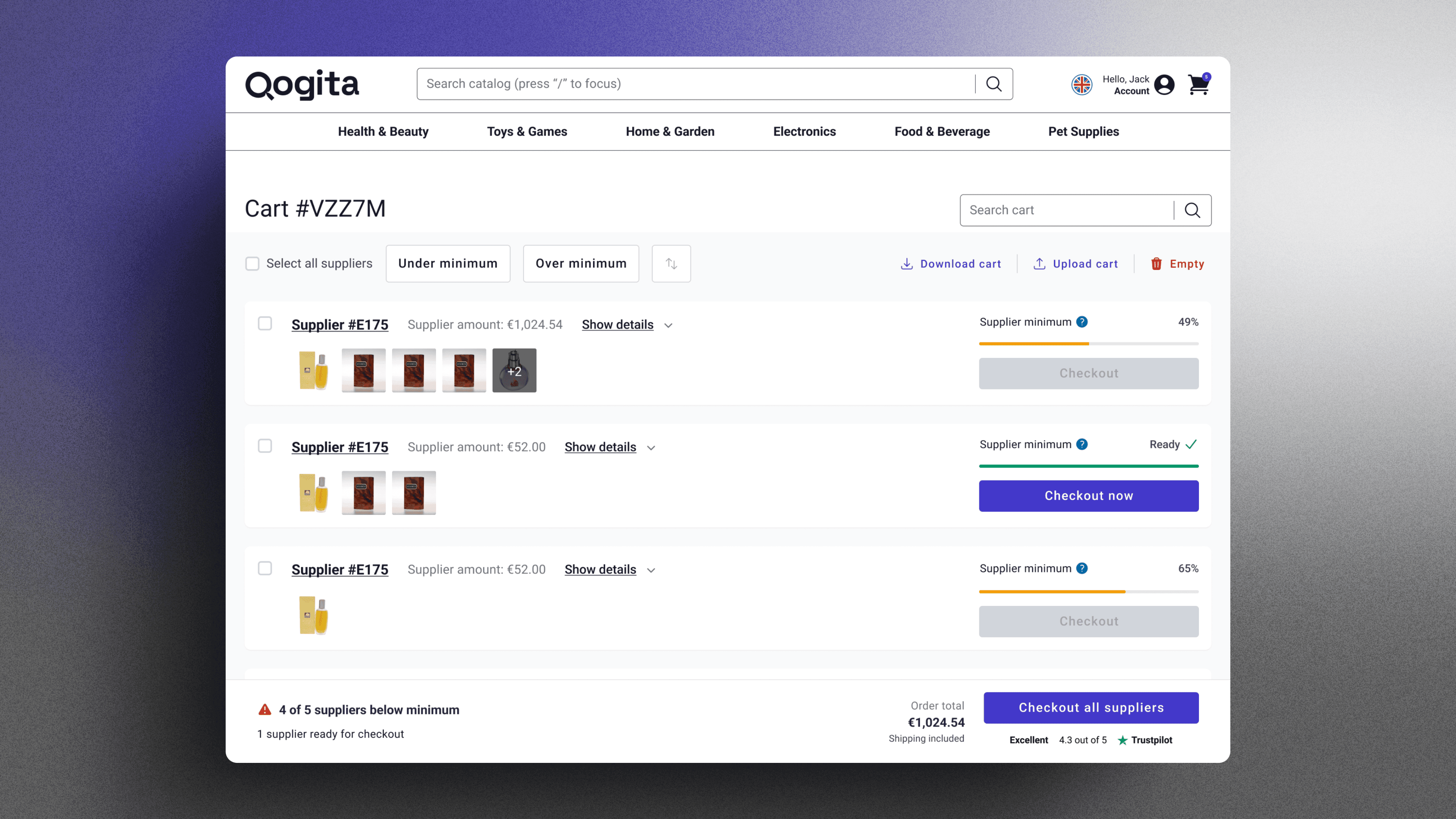Click the cart search magnifier icon
Screen dimensions: 1456x819
[1192, 210]
